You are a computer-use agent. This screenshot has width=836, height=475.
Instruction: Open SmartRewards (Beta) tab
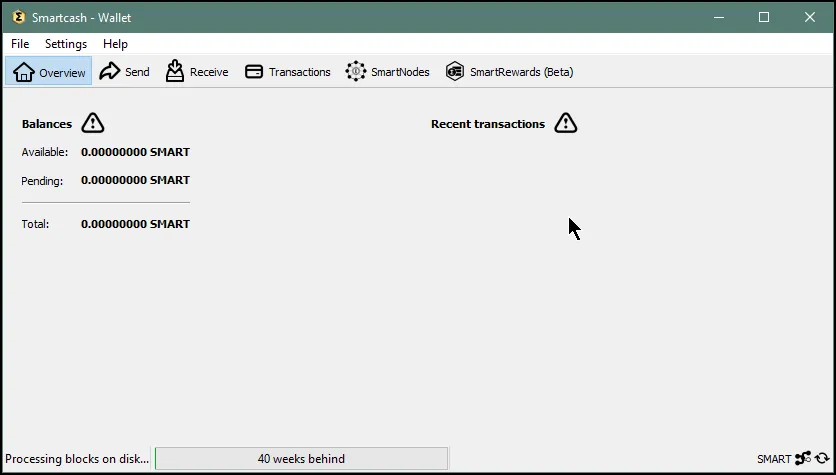coord(510,71)
